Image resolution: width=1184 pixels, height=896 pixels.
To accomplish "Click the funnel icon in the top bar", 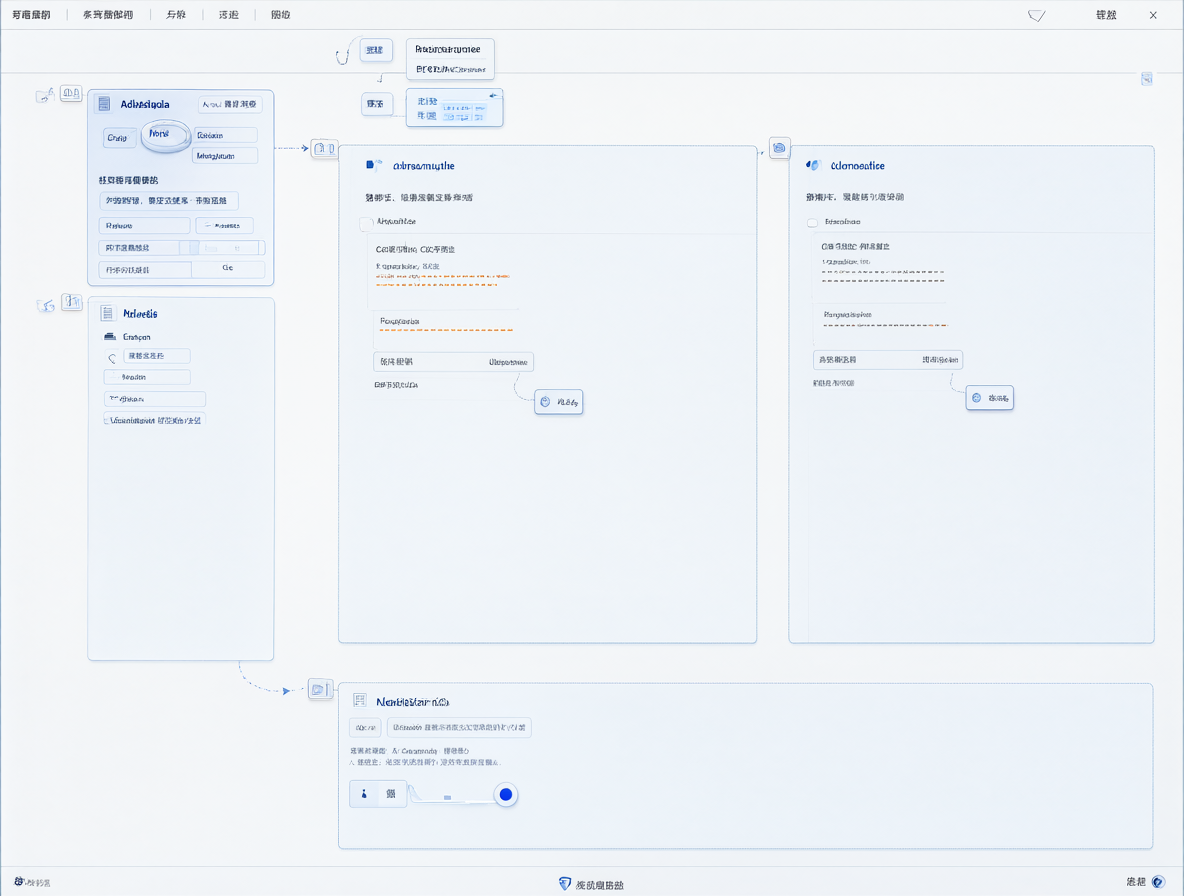I will click(x=1037, y=15).
